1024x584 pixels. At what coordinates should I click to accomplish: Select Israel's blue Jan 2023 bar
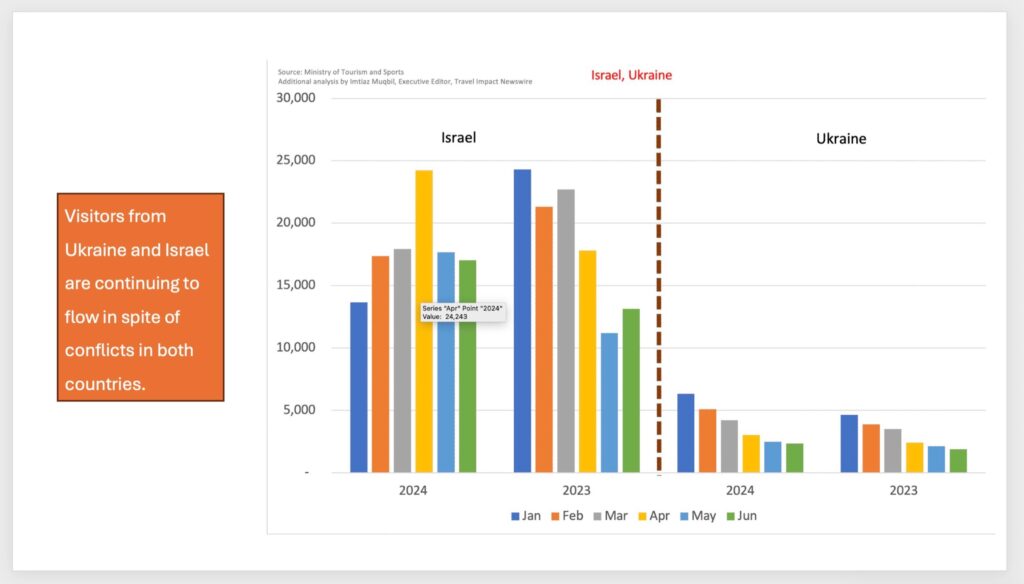click(x=522, y=320)
